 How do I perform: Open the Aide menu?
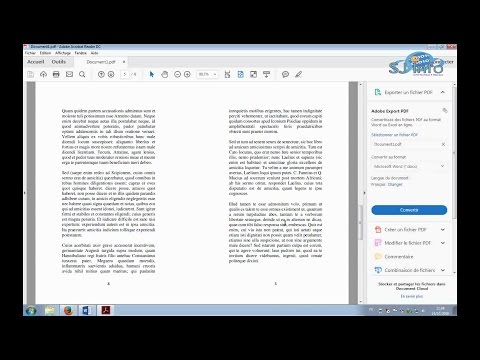[x=94, y=53]
